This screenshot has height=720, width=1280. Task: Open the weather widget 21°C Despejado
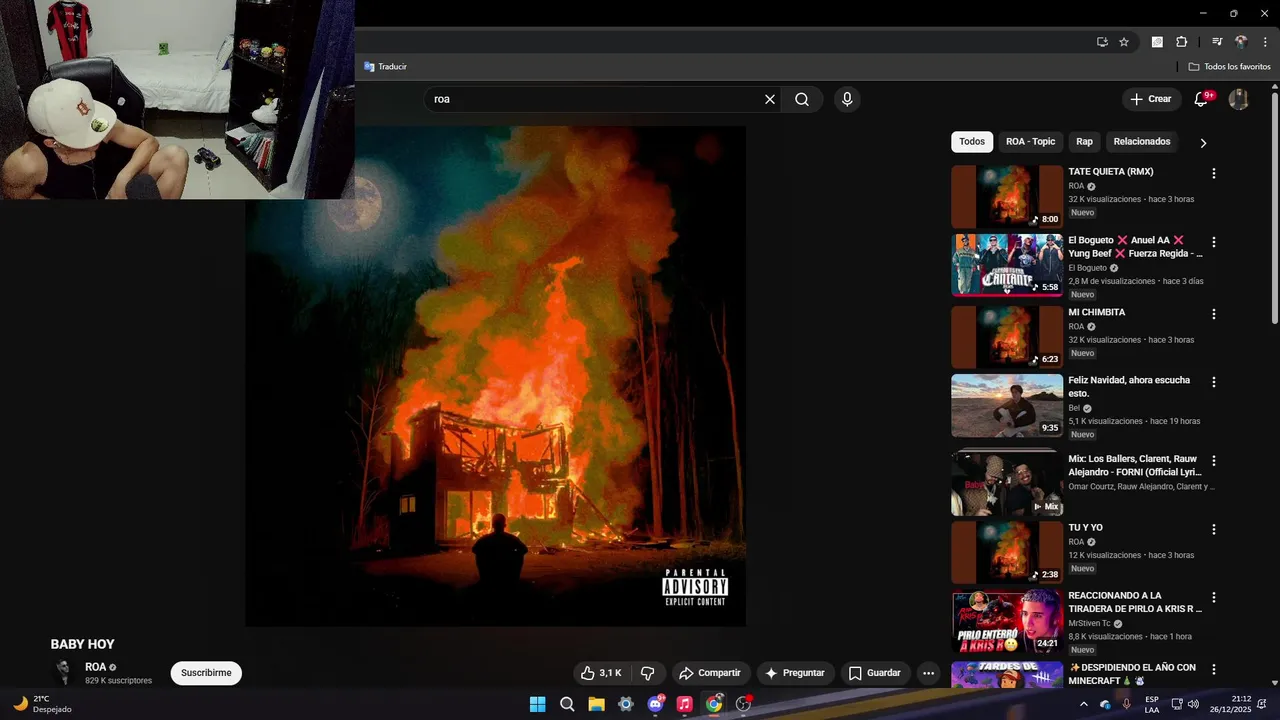(42, 704)
